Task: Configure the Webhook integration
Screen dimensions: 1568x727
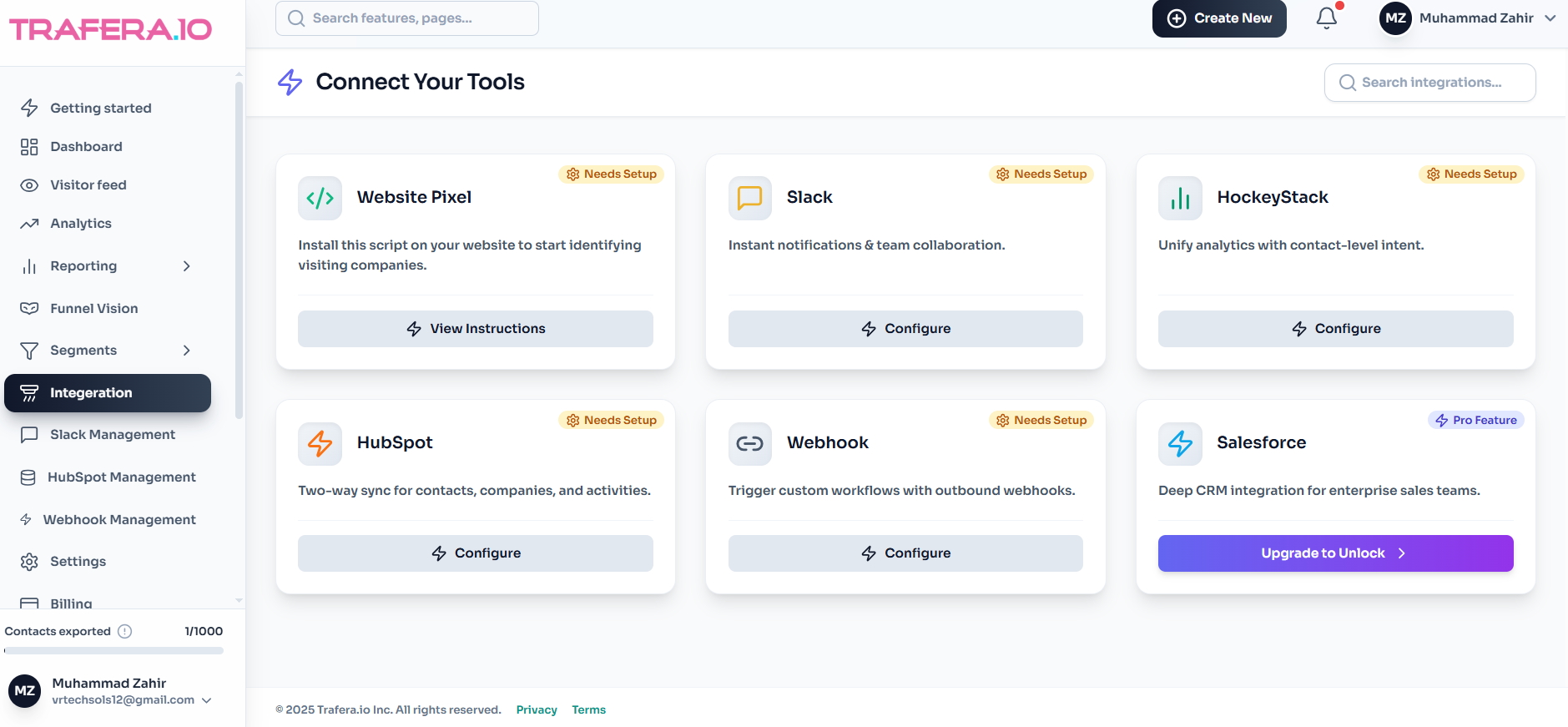Action: point(905,553)
